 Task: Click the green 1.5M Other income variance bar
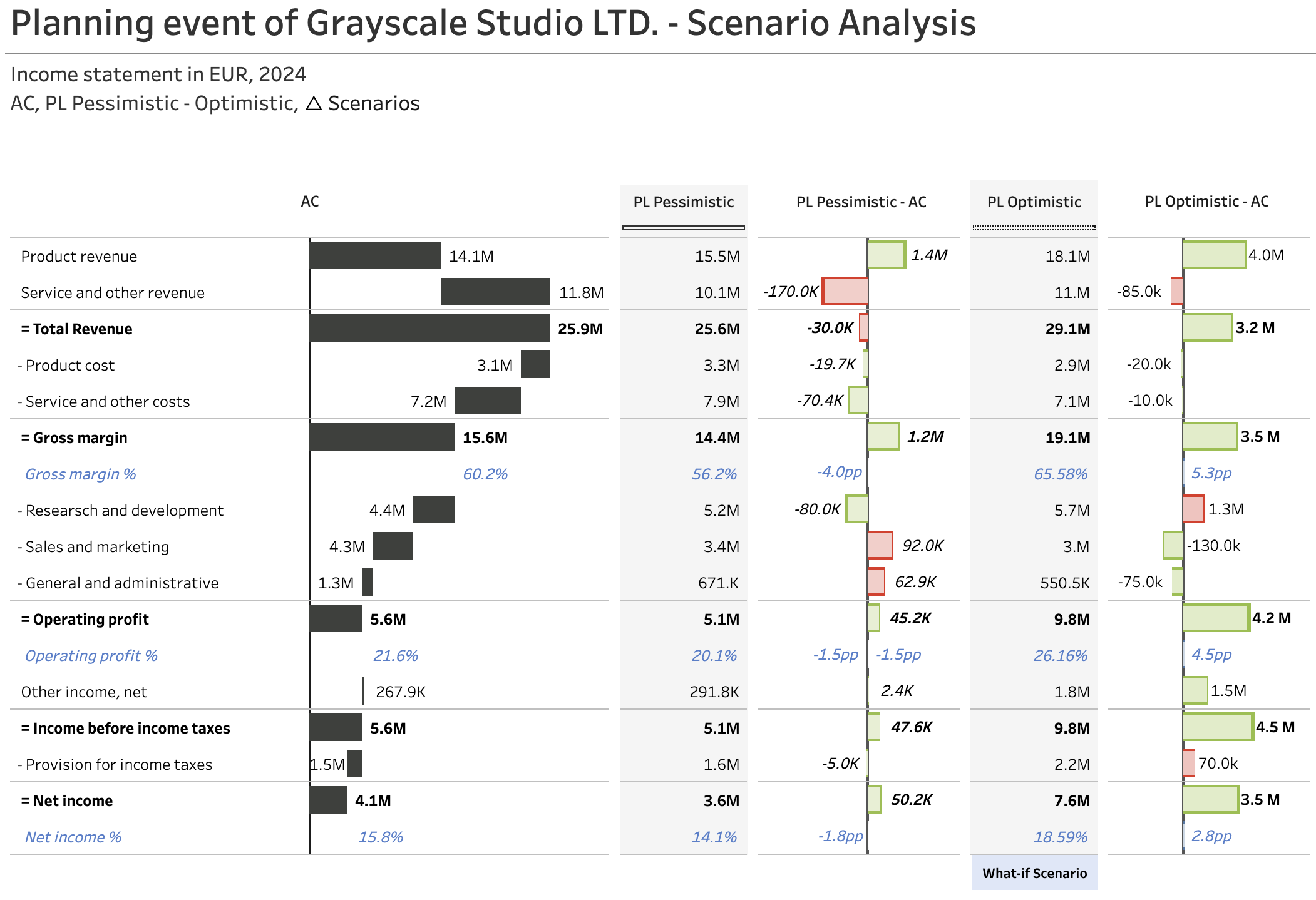[x=1196, y=690]
